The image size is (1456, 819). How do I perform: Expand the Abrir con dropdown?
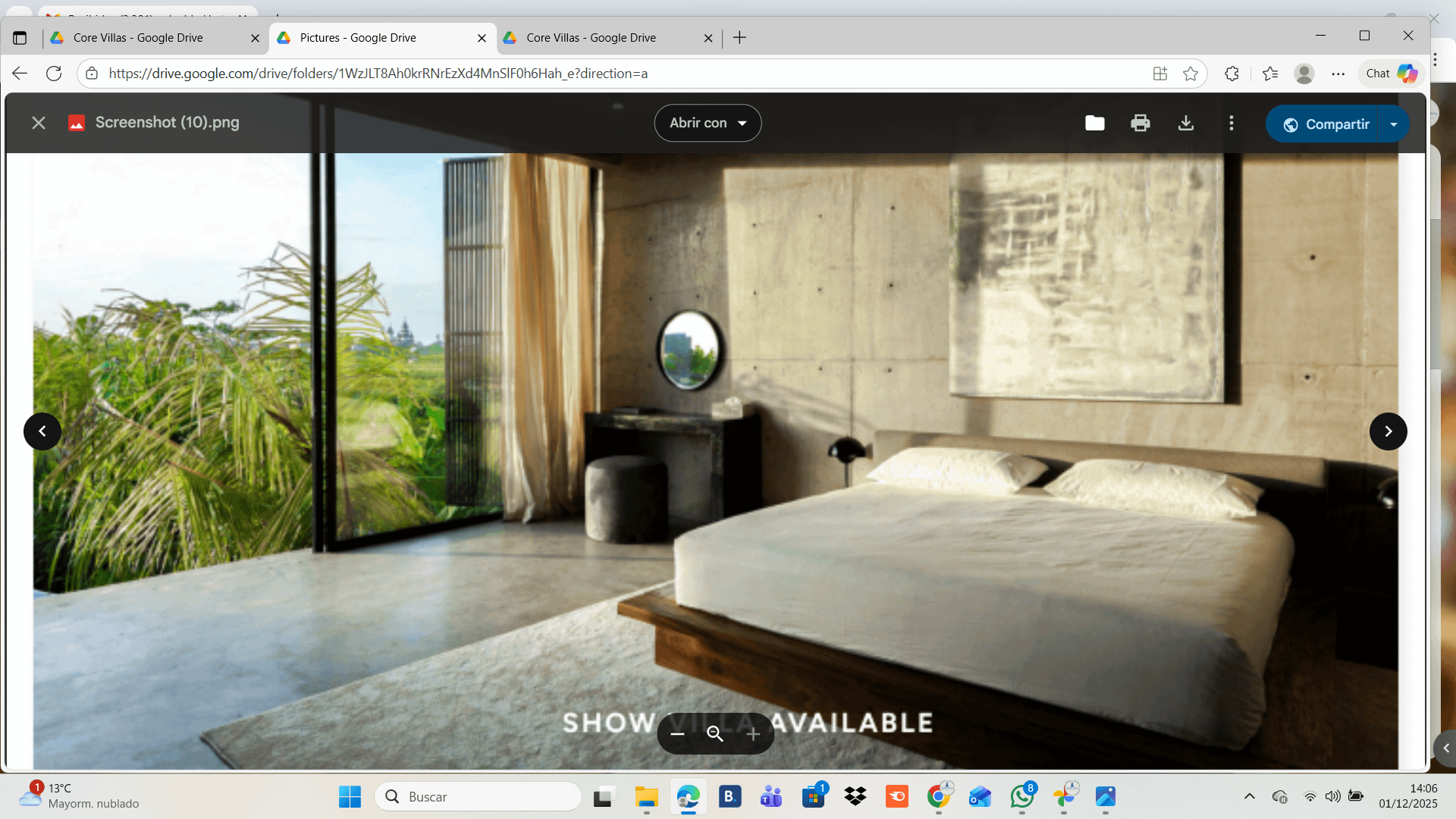tap(708, 123)
